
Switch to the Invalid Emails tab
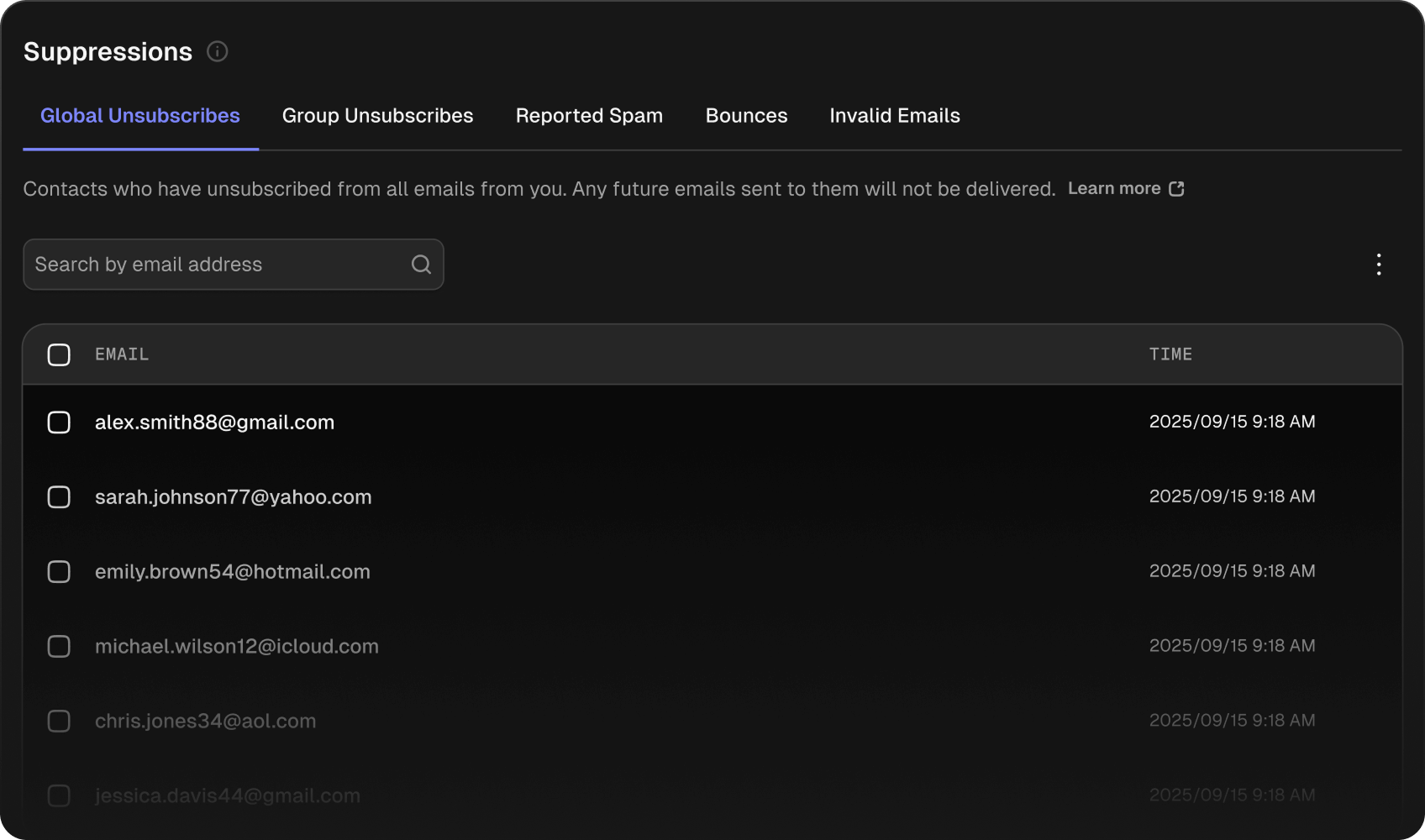tap(894, 116)
